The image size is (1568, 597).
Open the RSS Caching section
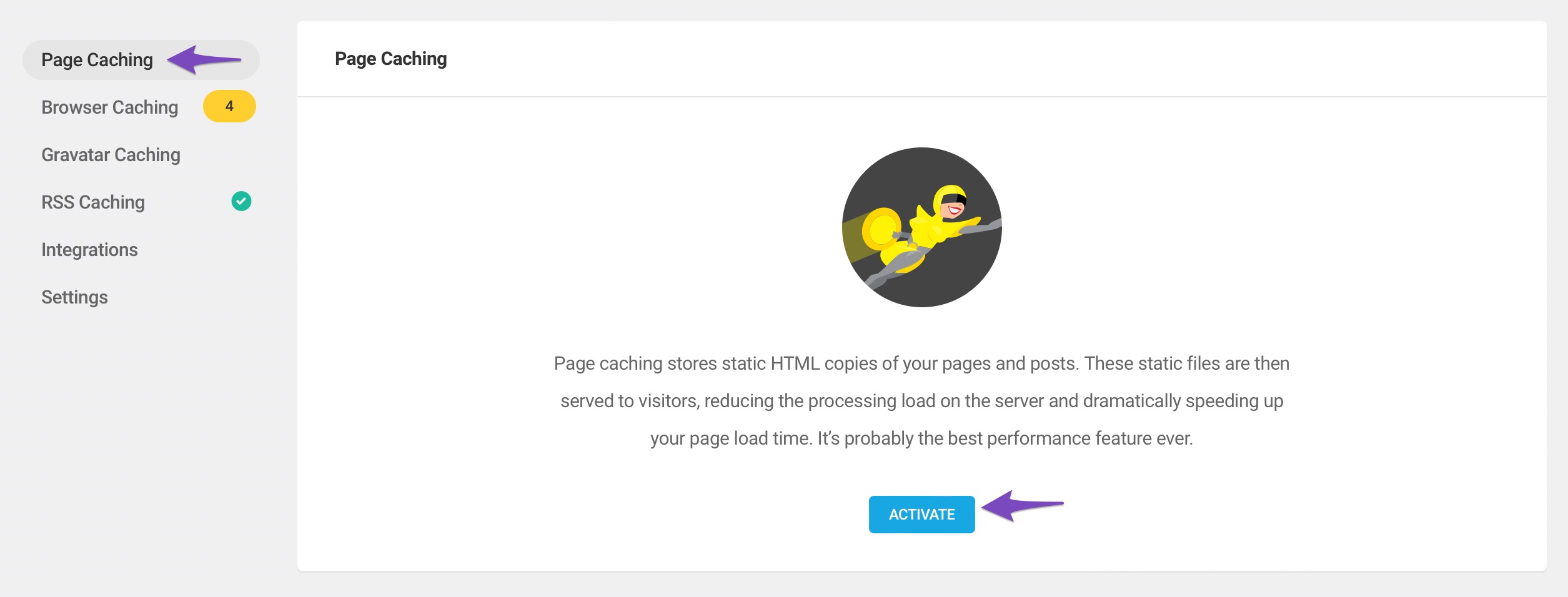[x=93, y=202]
